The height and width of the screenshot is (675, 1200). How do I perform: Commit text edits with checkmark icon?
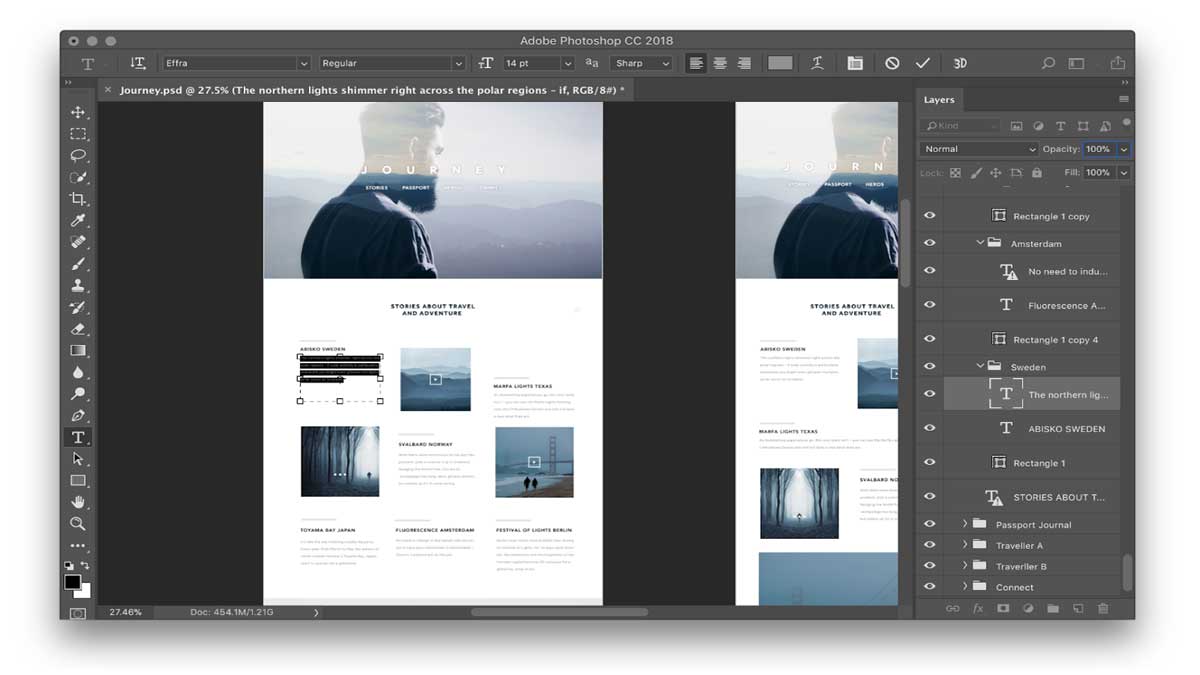[922, 63]
